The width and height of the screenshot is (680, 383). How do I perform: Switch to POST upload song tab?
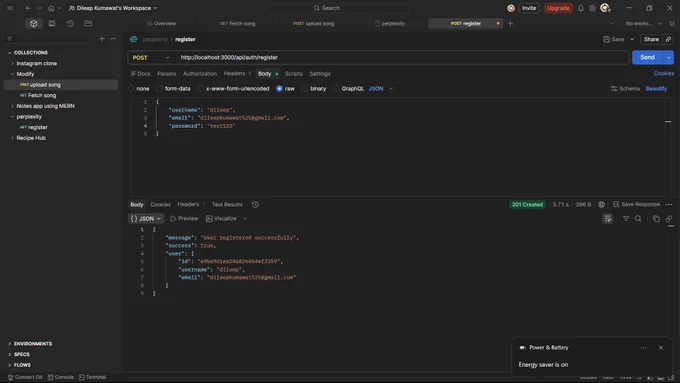[314, 23]
